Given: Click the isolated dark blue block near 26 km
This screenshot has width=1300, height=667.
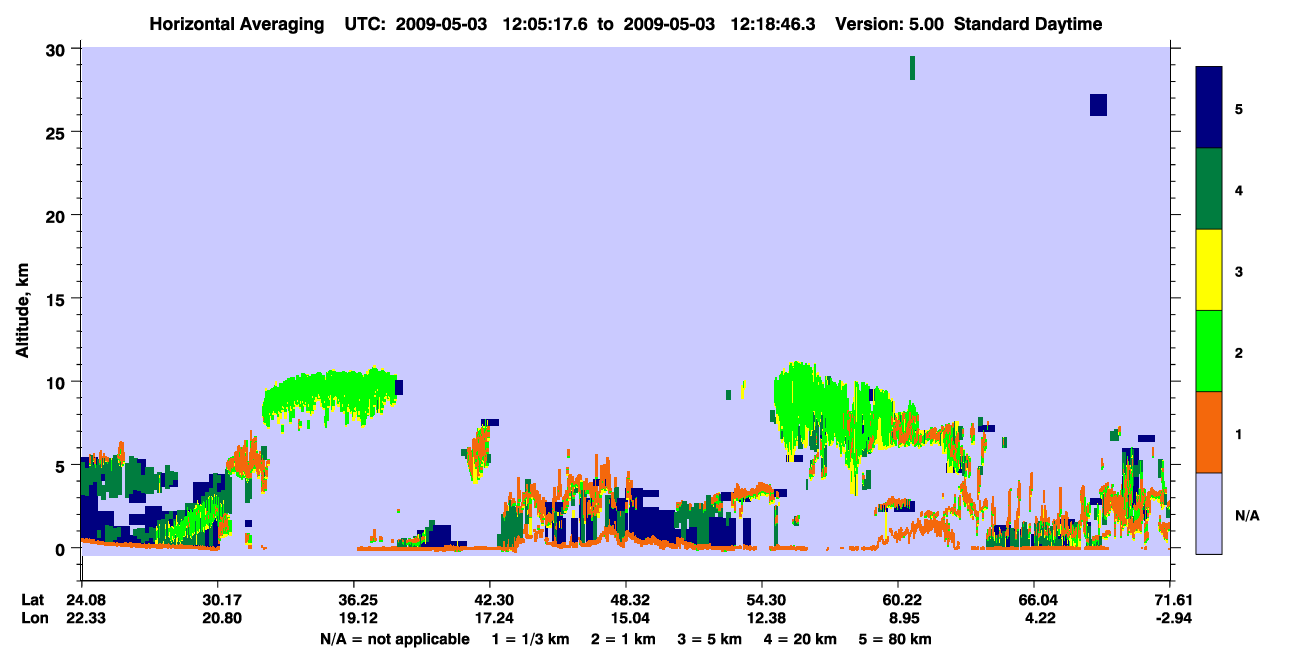Looking at the screenshot, I should pyautogui.click(x=1098, y=105).
